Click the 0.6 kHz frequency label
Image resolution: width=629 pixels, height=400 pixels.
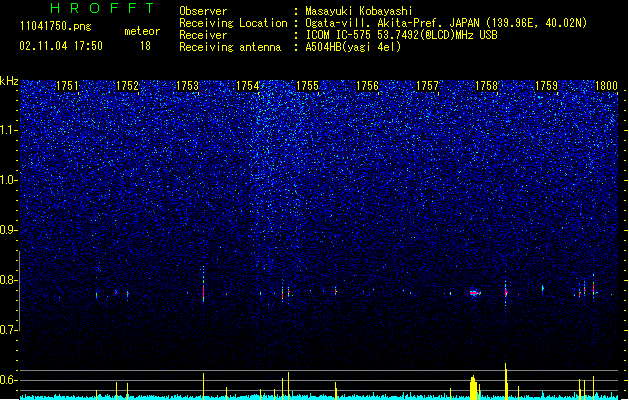click(x=9, y=380)
